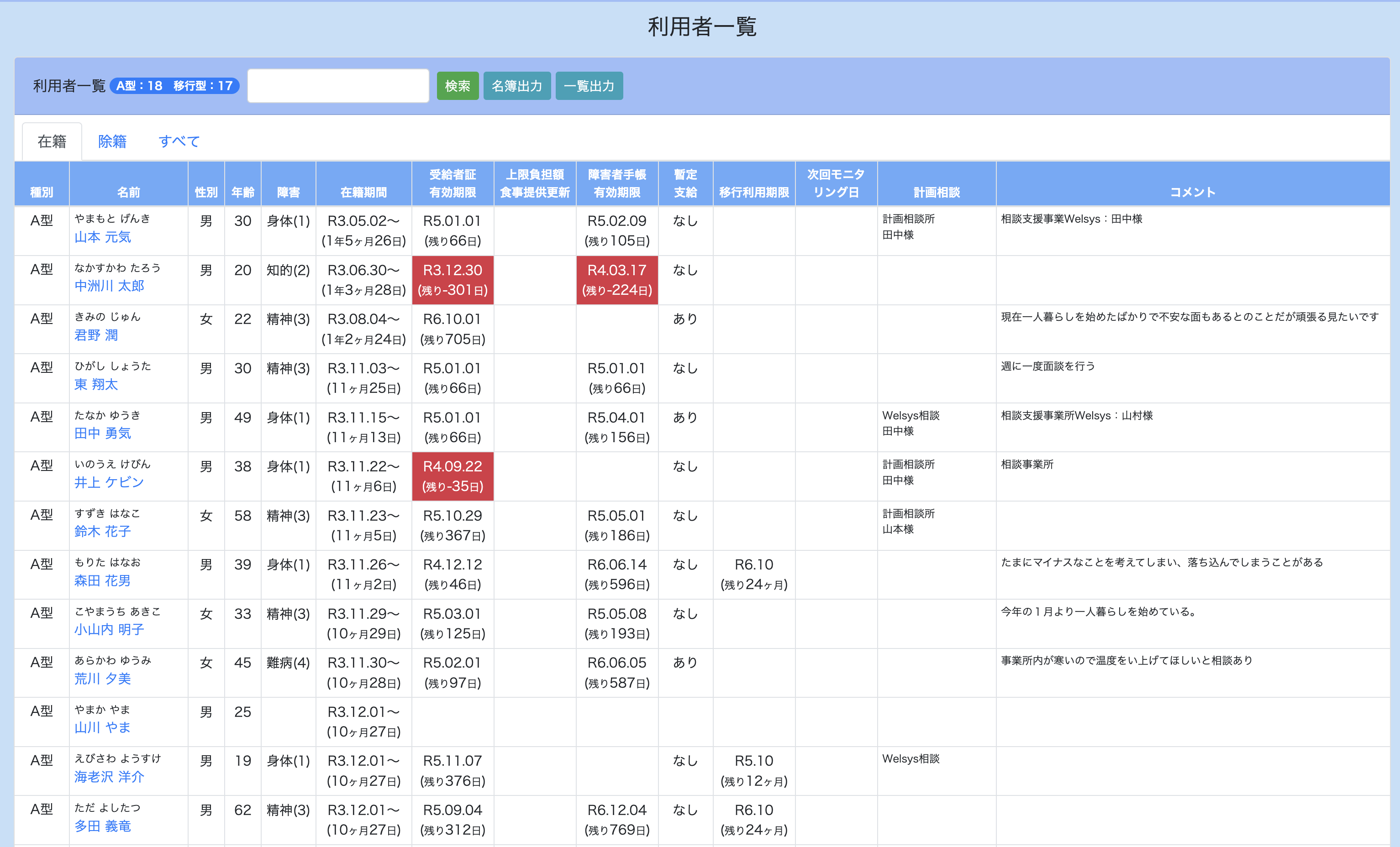
Task: Click the expired R3.12.30 red date cell
Action: pyautogui.click(x=452, y=280)
